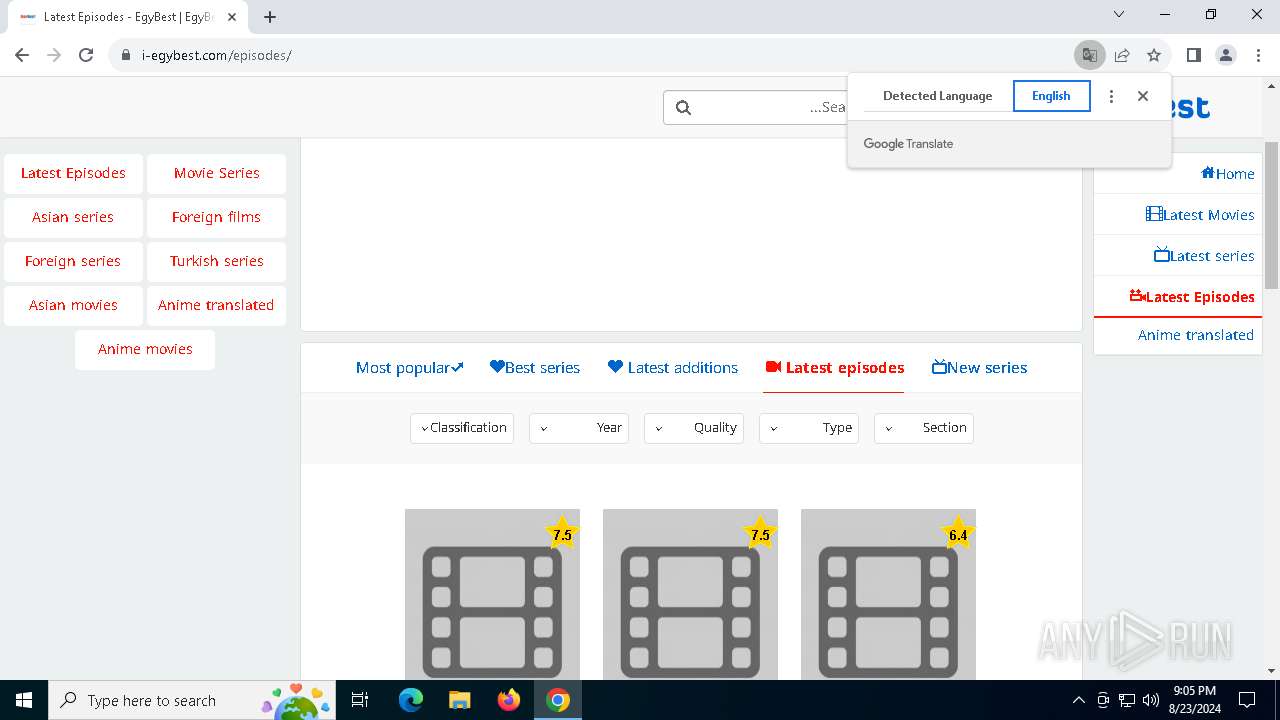Select English in translate popup
This screenshot has height=720, width=1280.
(1051, 96)
